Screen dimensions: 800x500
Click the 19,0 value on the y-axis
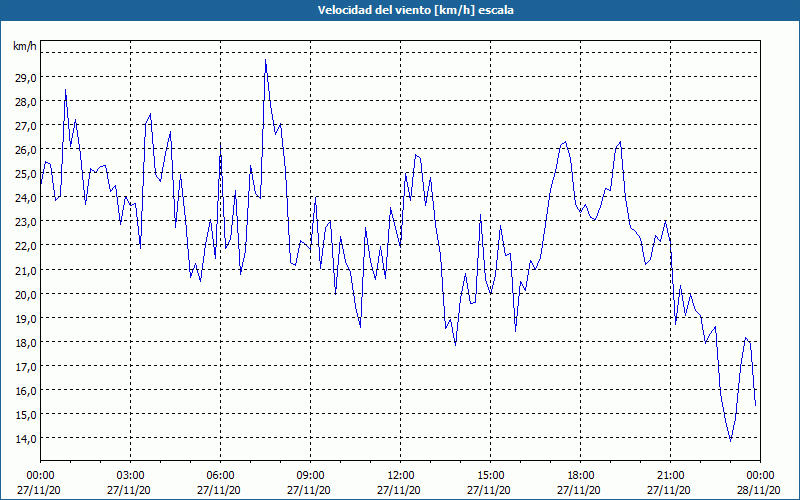click(26, 318)
